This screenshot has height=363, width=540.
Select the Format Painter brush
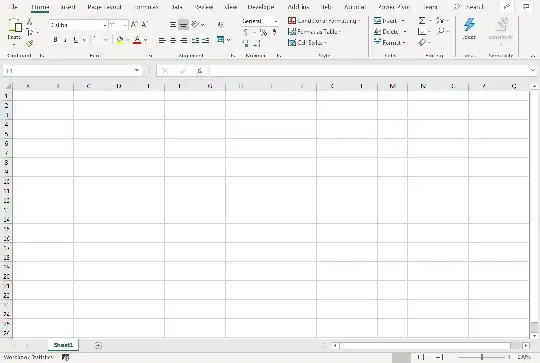pyautogui.click(x=30, y=43)
